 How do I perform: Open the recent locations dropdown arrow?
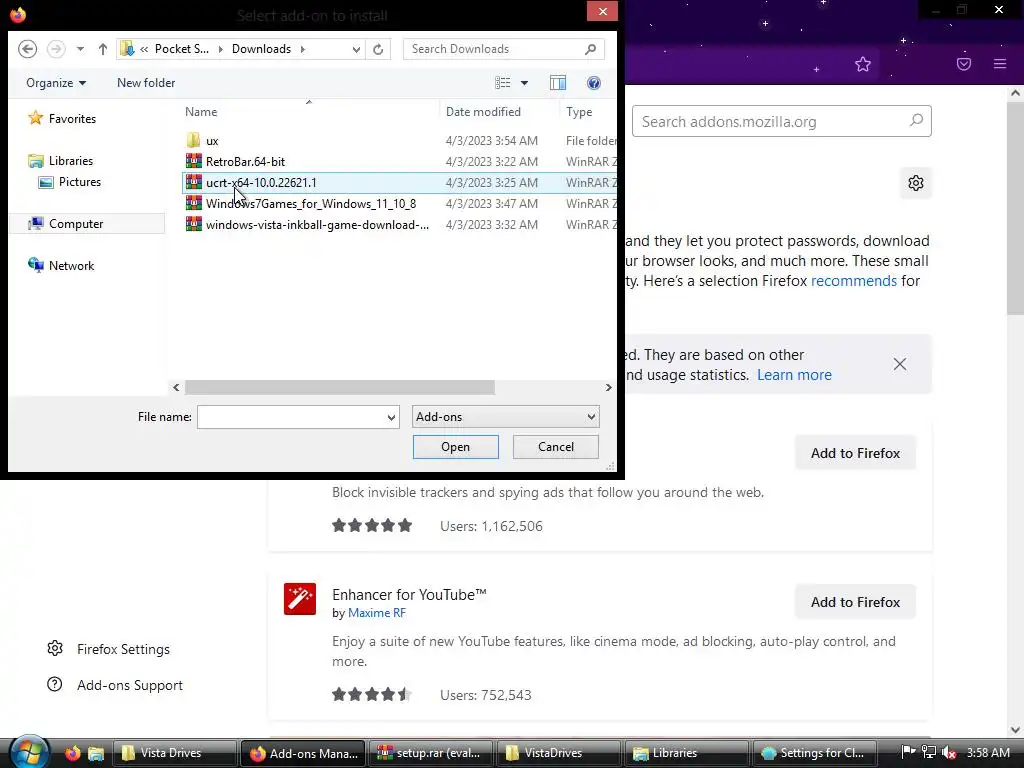coord(80,49)
